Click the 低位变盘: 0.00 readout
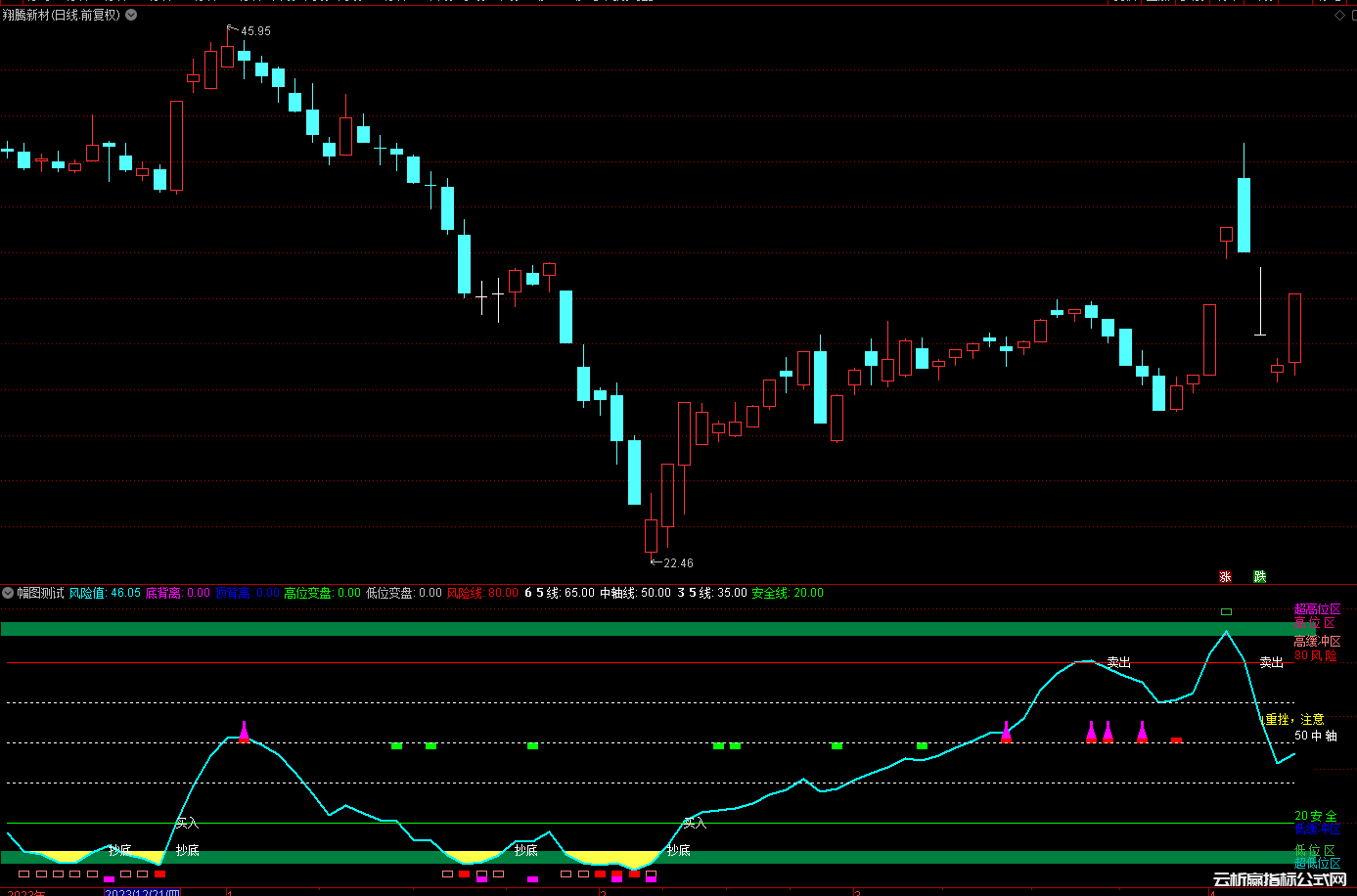This screenshot has height=896, width=1357. point(404,593)
